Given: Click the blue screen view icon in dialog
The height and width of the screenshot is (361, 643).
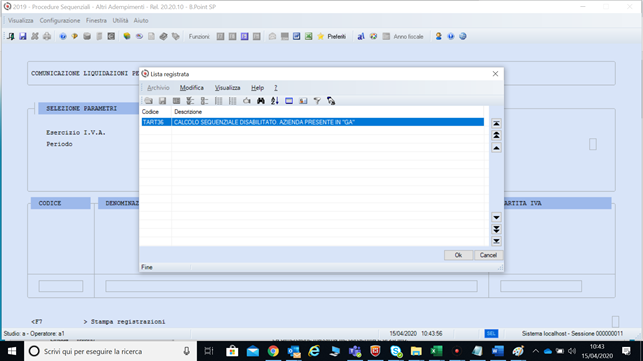Looking at the screenshot, I should tap(289, 101).
